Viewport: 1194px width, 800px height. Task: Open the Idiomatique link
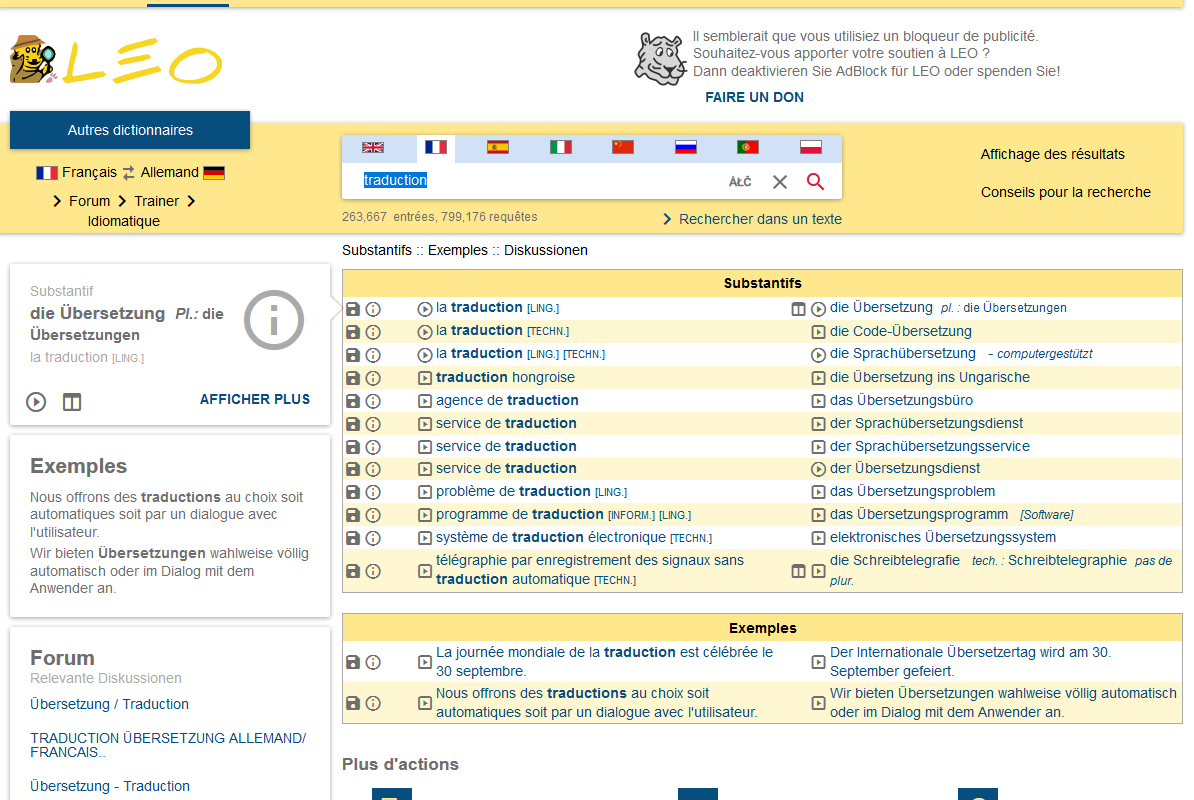point(123,222)
